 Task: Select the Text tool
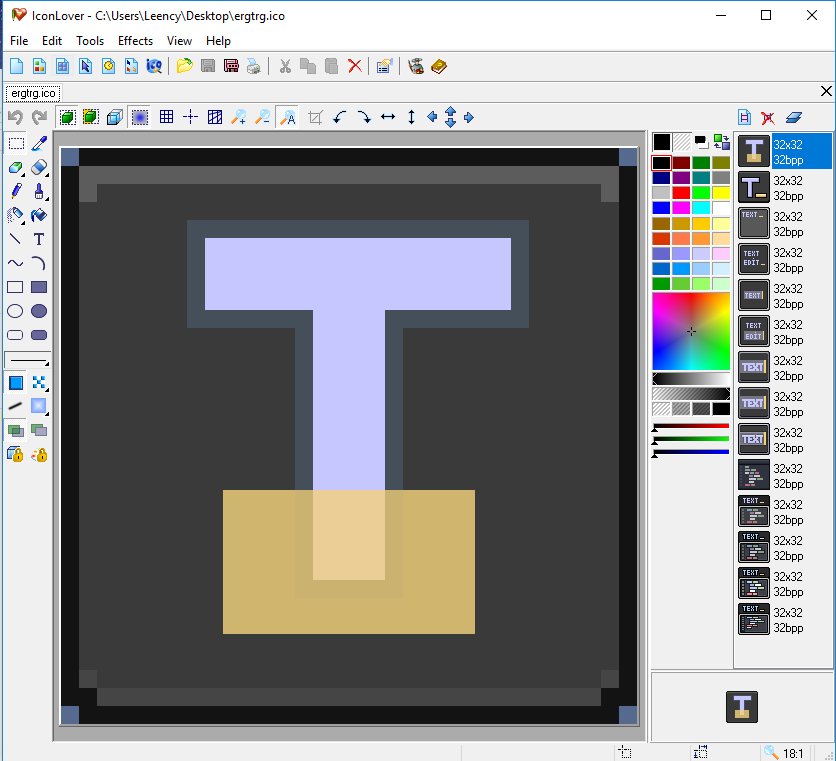(38, 239)
